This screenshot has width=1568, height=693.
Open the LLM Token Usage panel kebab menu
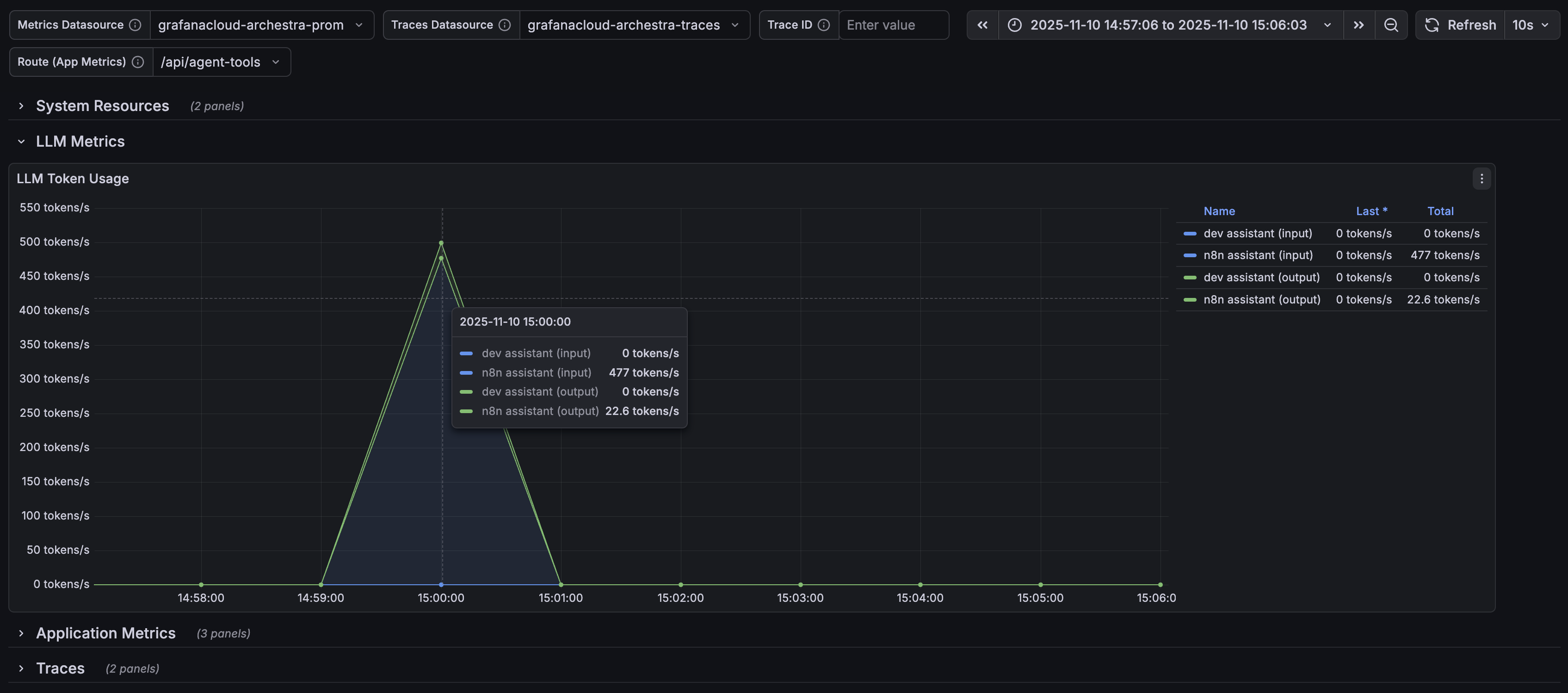(1481, 179)
